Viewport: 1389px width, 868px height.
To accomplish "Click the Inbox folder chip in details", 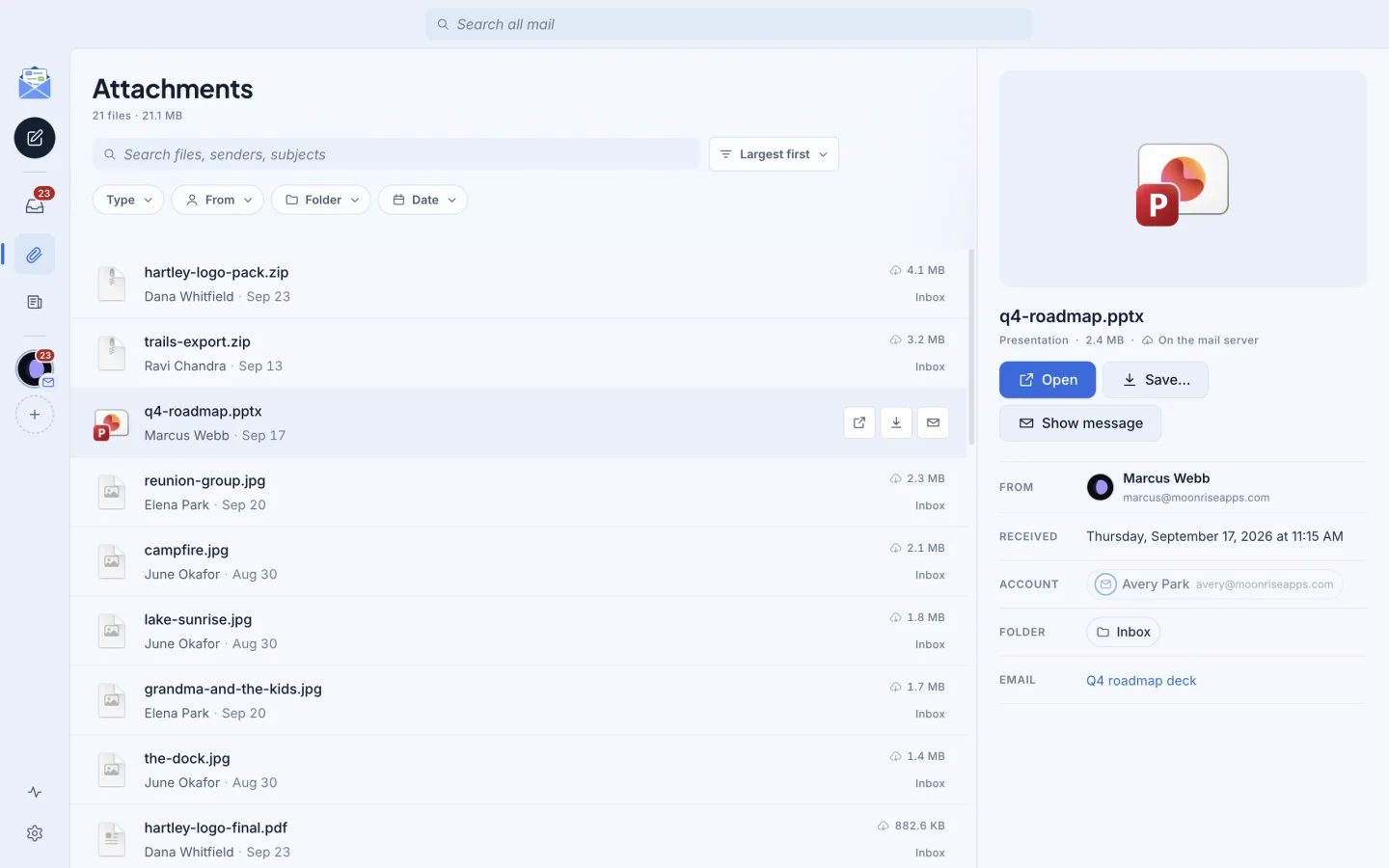I will [1123, 632].
